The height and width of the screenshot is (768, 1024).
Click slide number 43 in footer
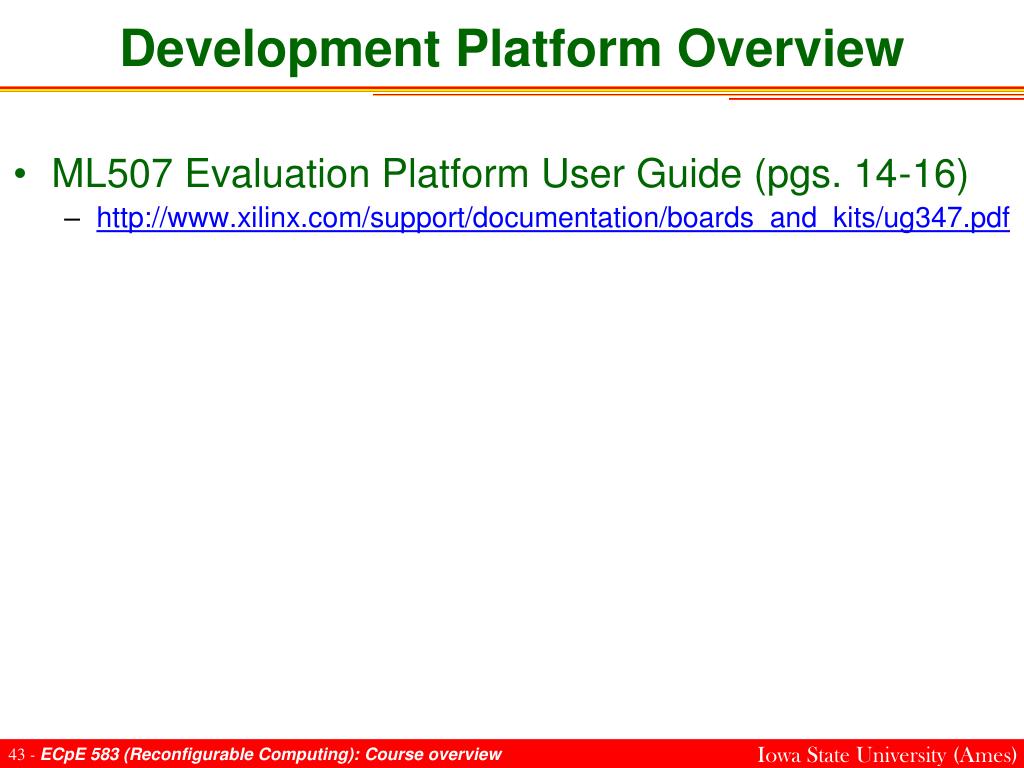pos(16,755)
